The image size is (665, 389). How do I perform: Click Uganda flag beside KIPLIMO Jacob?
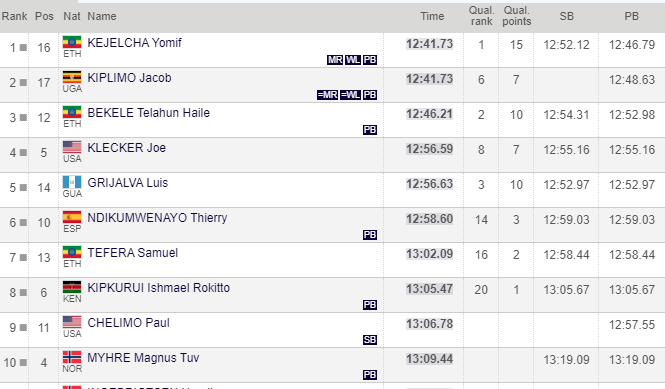(72, 77)
